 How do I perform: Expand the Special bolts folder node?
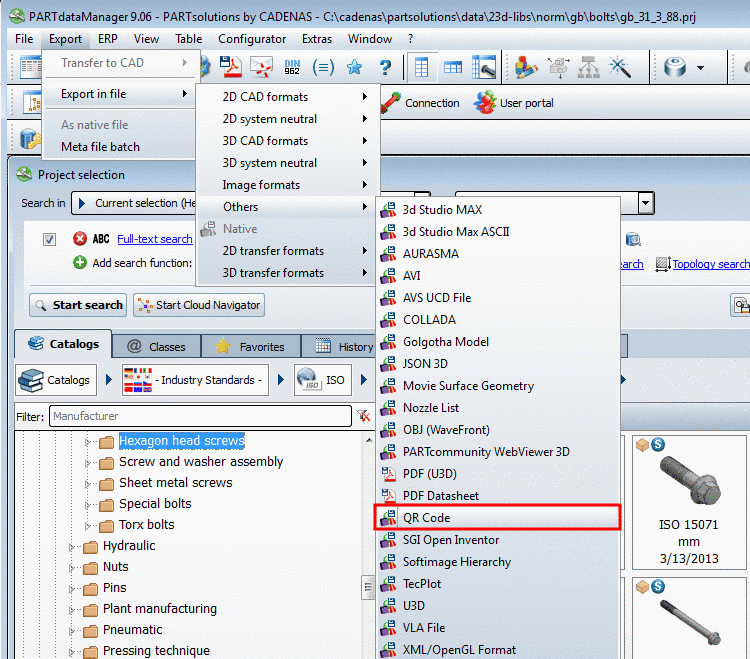point(88,505)
